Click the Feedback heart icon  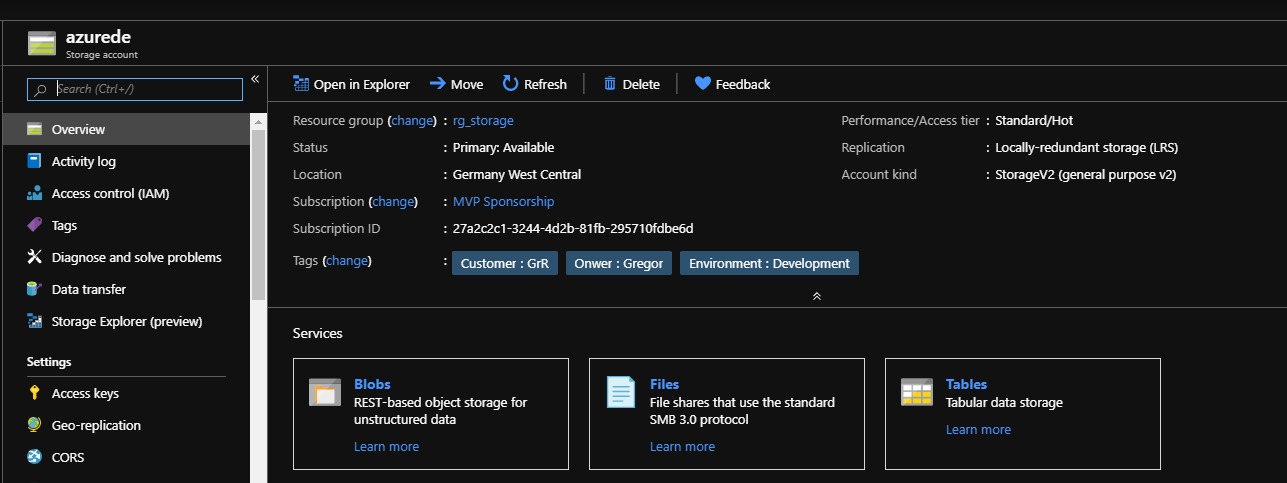702,84
